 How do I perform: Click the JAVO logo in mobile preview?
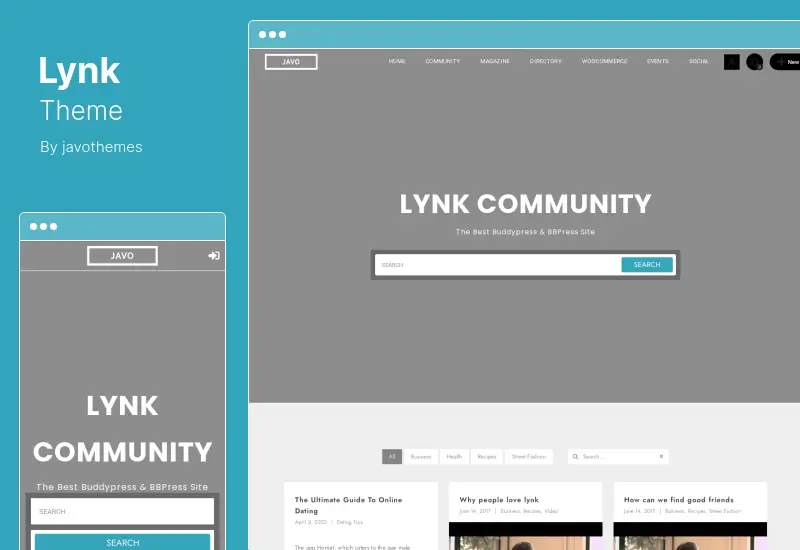coord(122,256)
